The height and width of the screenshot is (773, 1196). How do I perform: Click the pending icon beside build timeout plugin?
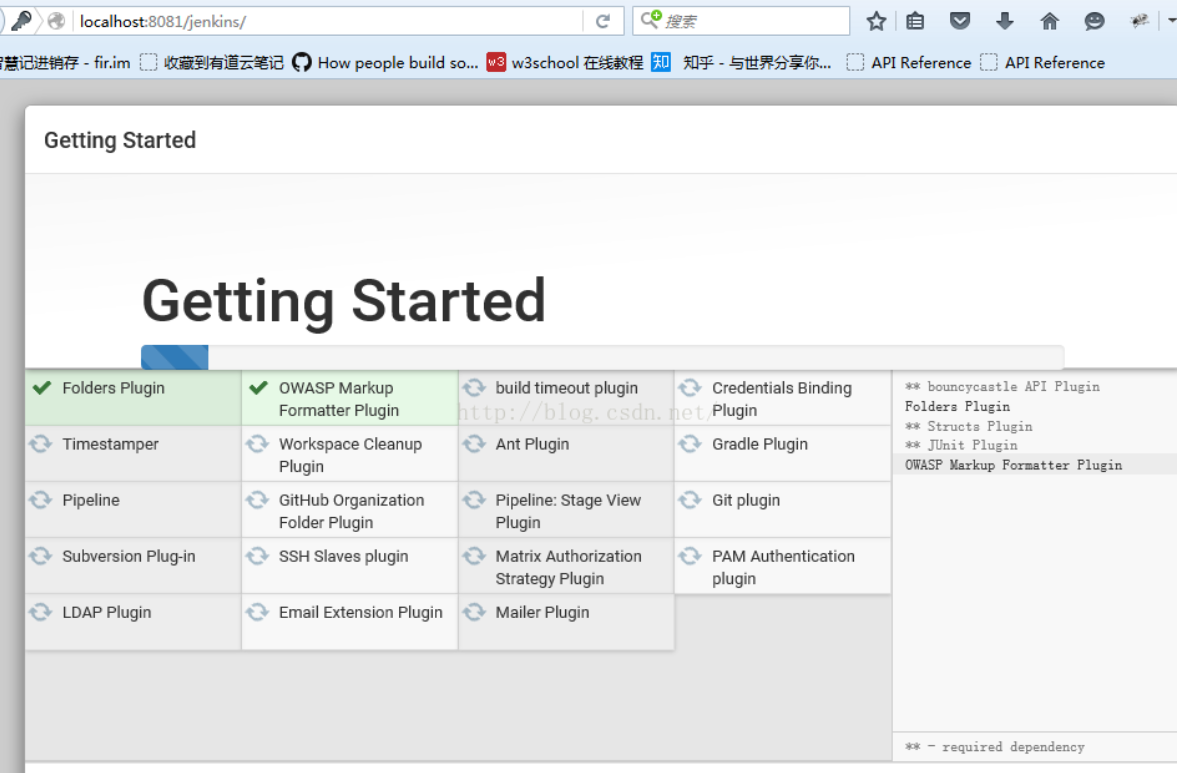coord(474,388)
